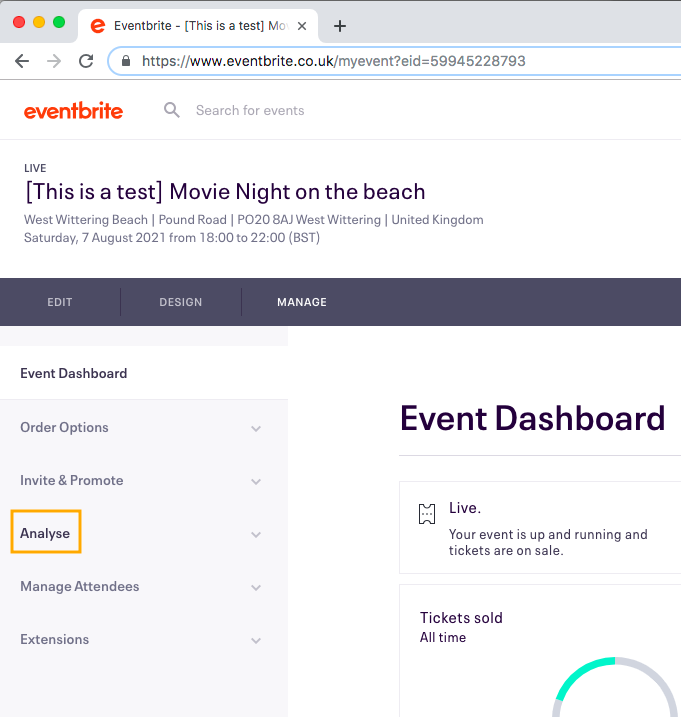Expand Invite & Promote chevron
Image resolution: width=681 pixels, height=717 pixels.
click(x=256, y=482)
